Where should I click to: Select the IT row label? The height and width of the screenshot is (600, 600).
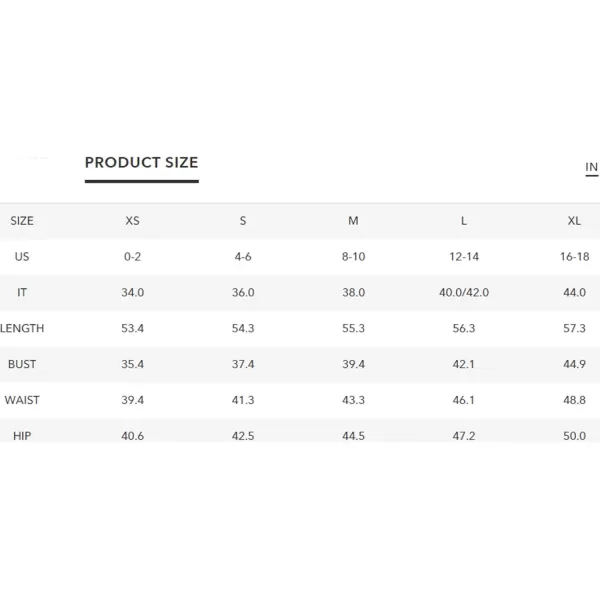click(22, 293)
